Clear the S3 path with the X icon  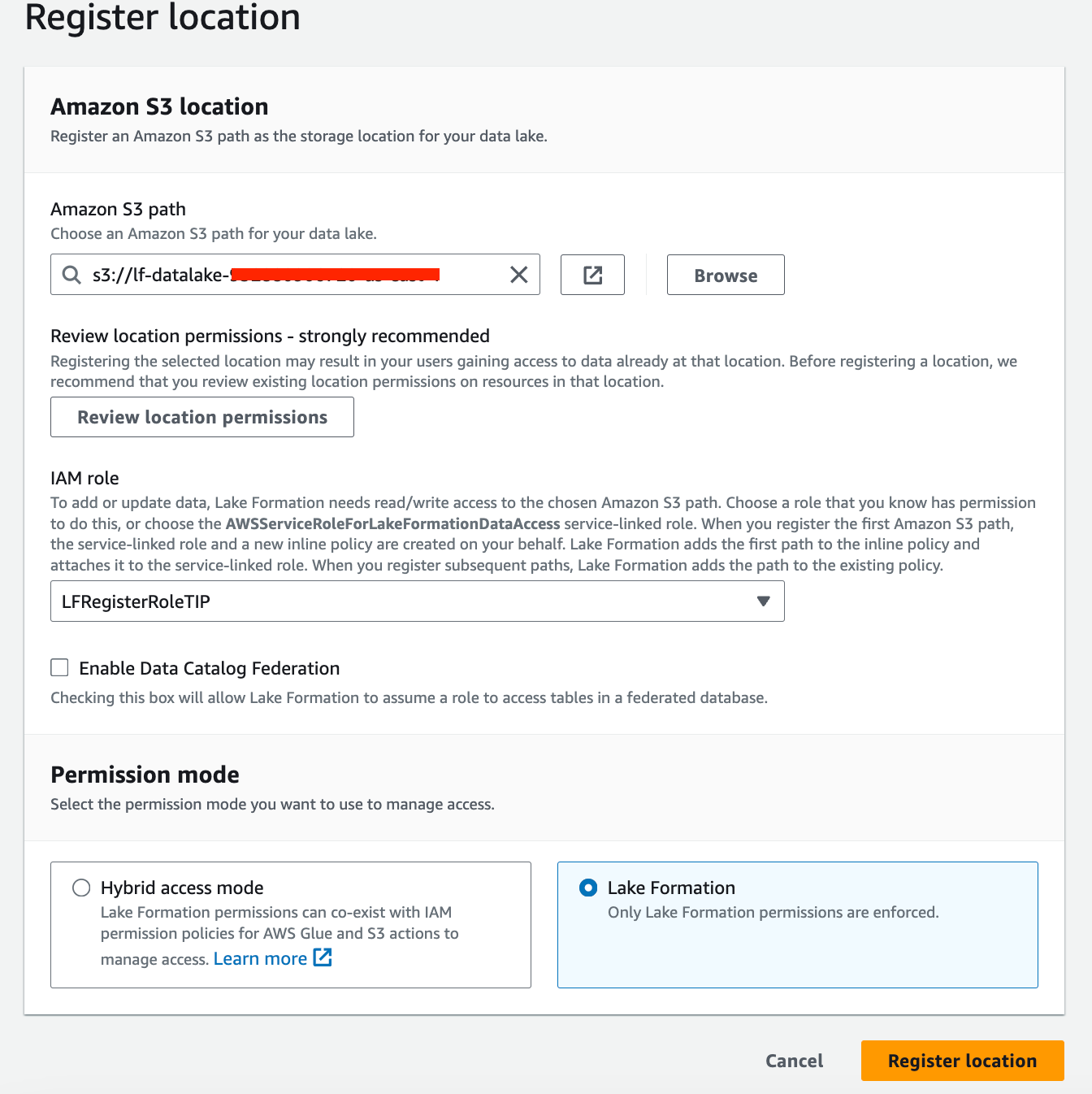(x=518, y=275)
